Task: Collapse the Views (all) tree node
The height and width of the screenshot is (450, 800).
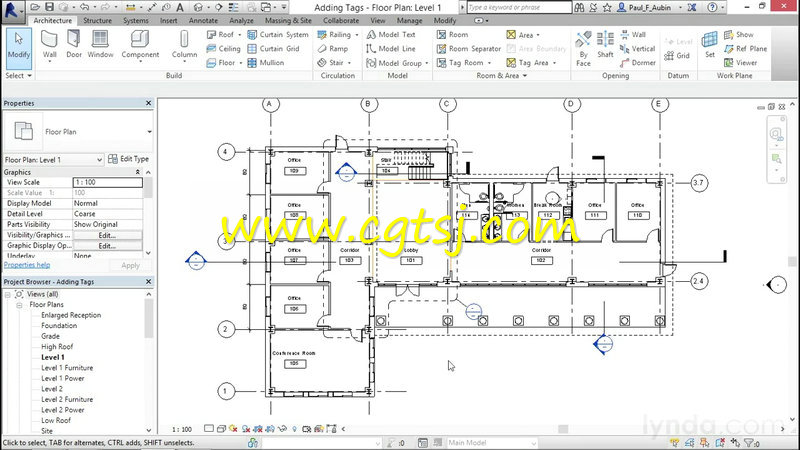Action: 8,294
